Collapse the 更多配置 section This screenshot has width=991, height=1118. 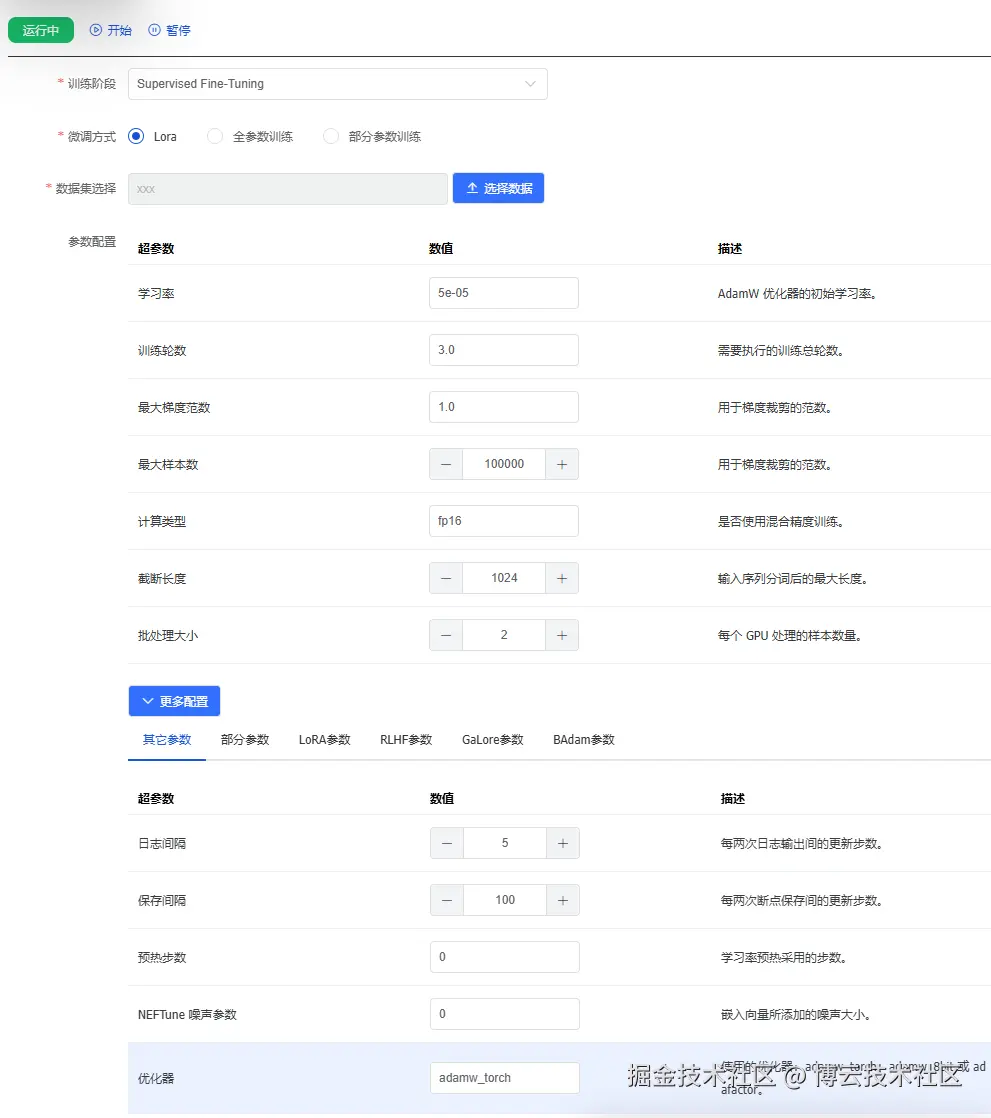pos(174,701)
